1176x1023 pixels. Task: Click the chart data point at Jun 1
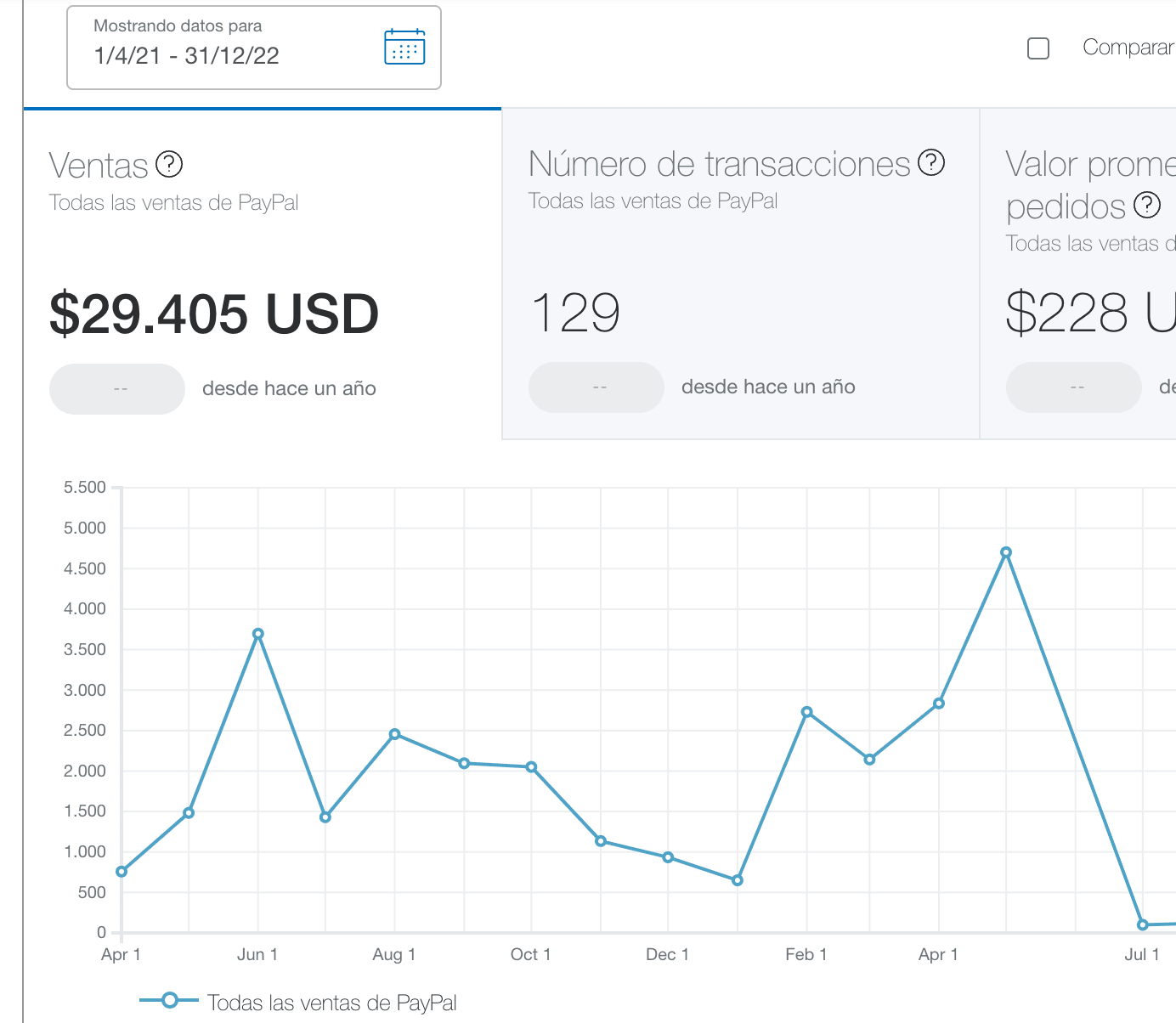click(x=258, y=634)
